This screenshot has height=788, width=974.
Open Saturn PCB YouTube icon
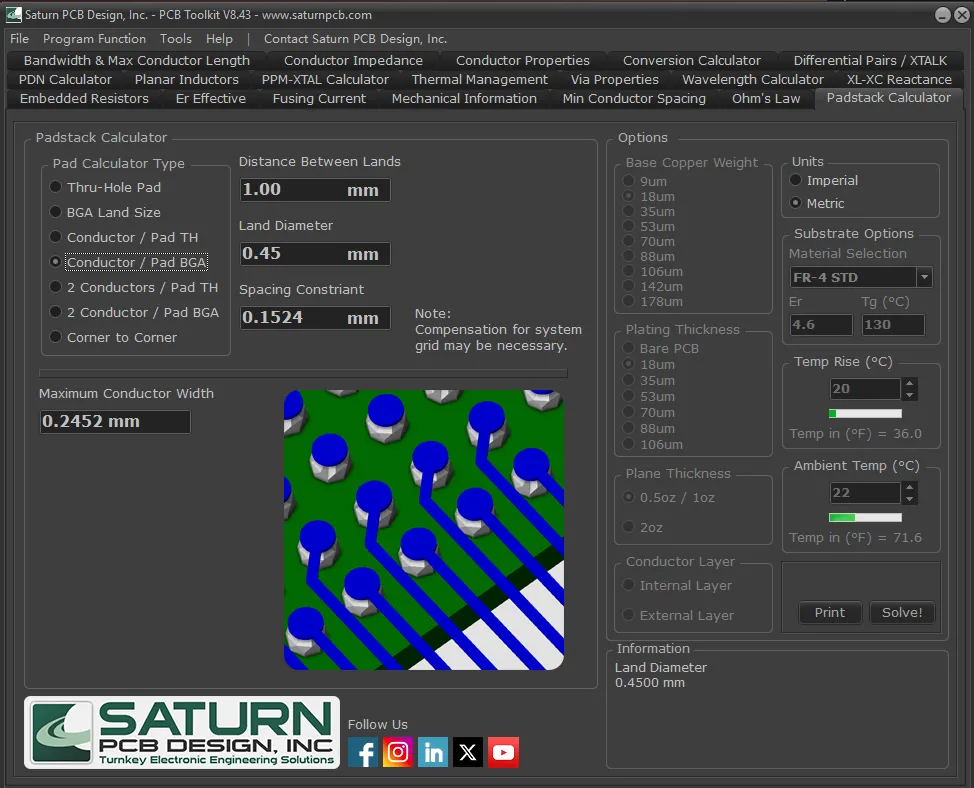(x=503, y=753)
